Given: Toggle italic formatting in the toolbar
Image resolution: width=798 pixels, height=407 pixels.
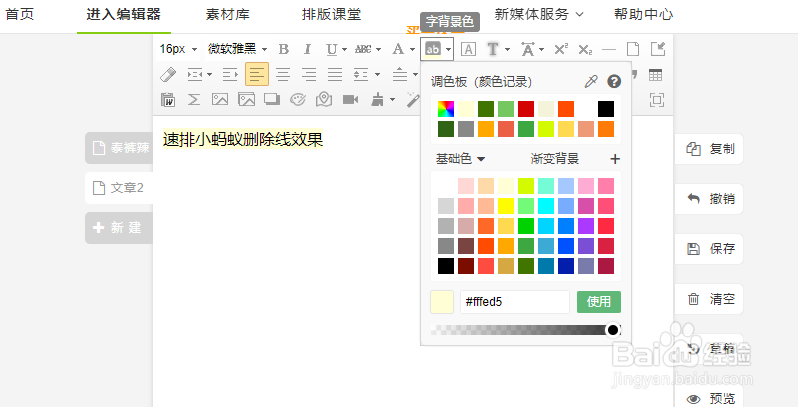Looking at the screenshot, I should [x=307, y=49].
